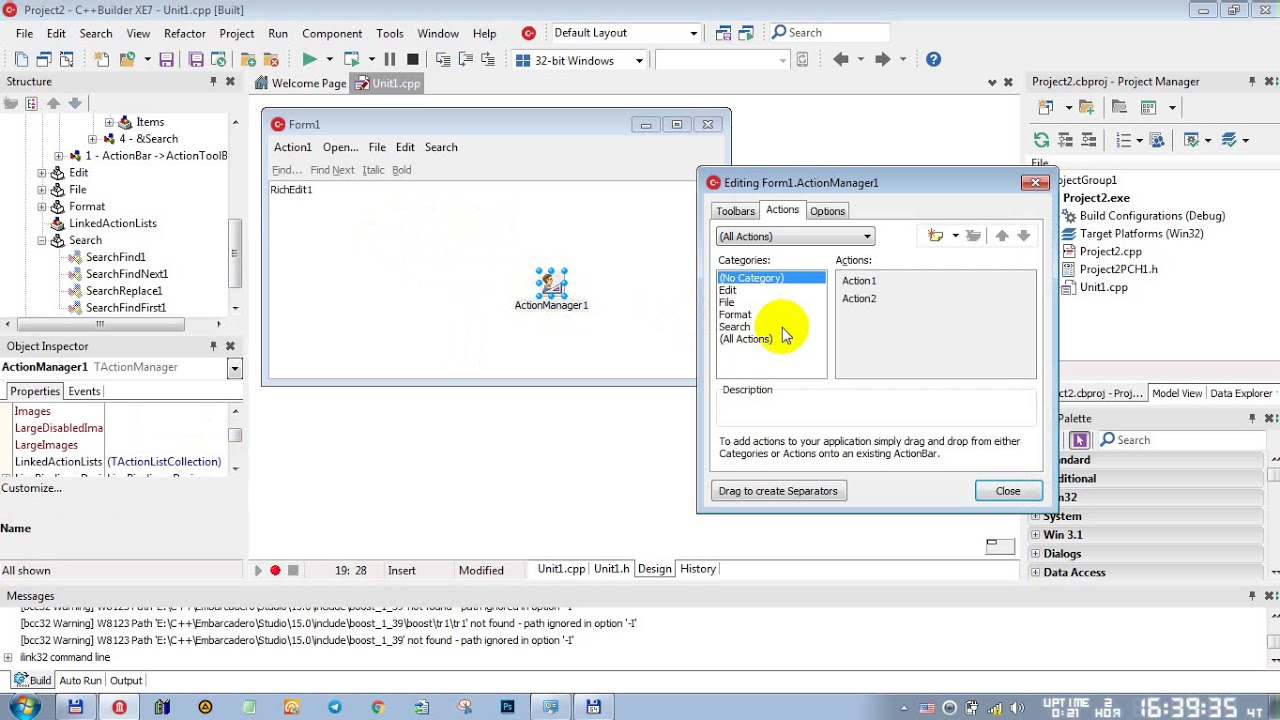Click the Save Desktop layout icon

(723, 33)
